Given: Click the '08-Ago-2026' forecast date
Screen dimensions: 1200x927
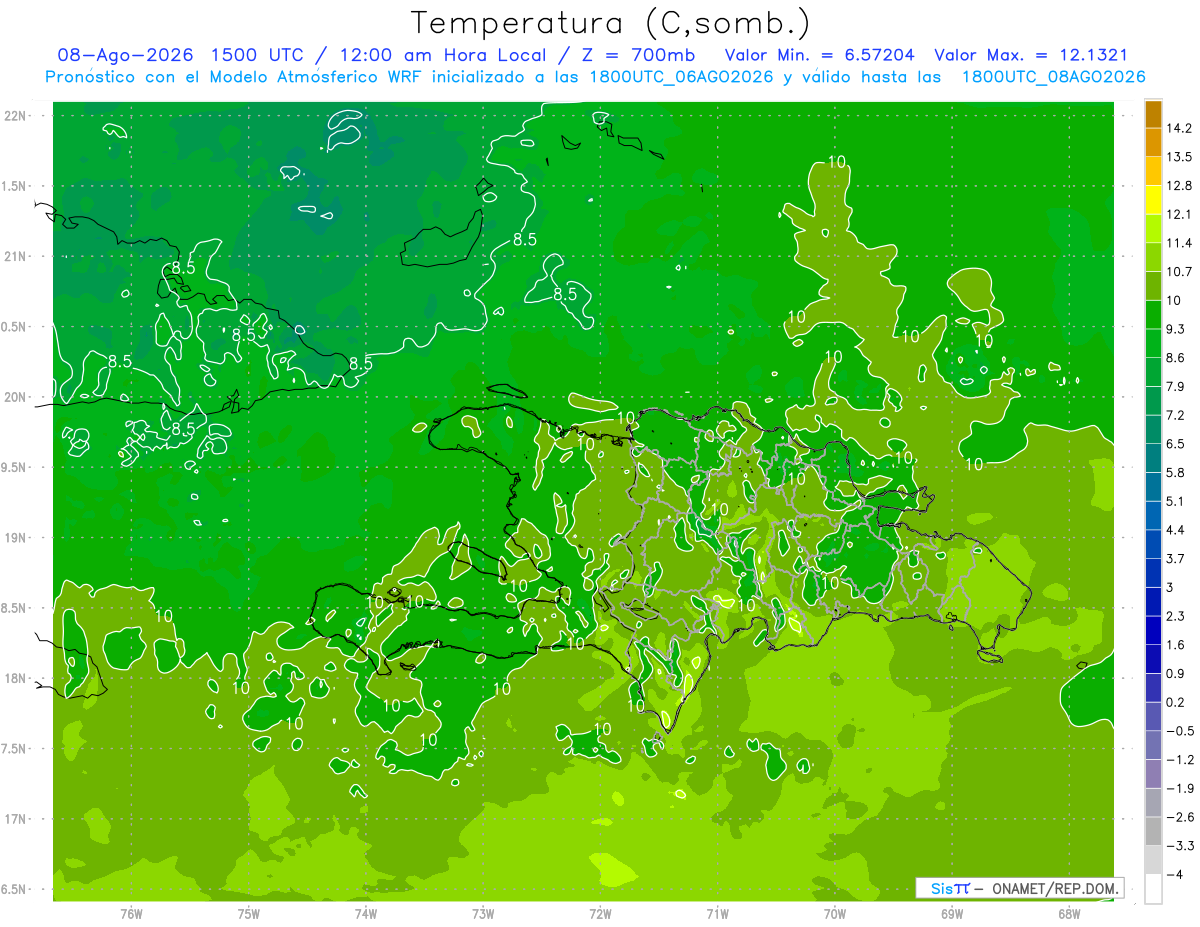Looking at the screenshot, I should coord(125,56).
